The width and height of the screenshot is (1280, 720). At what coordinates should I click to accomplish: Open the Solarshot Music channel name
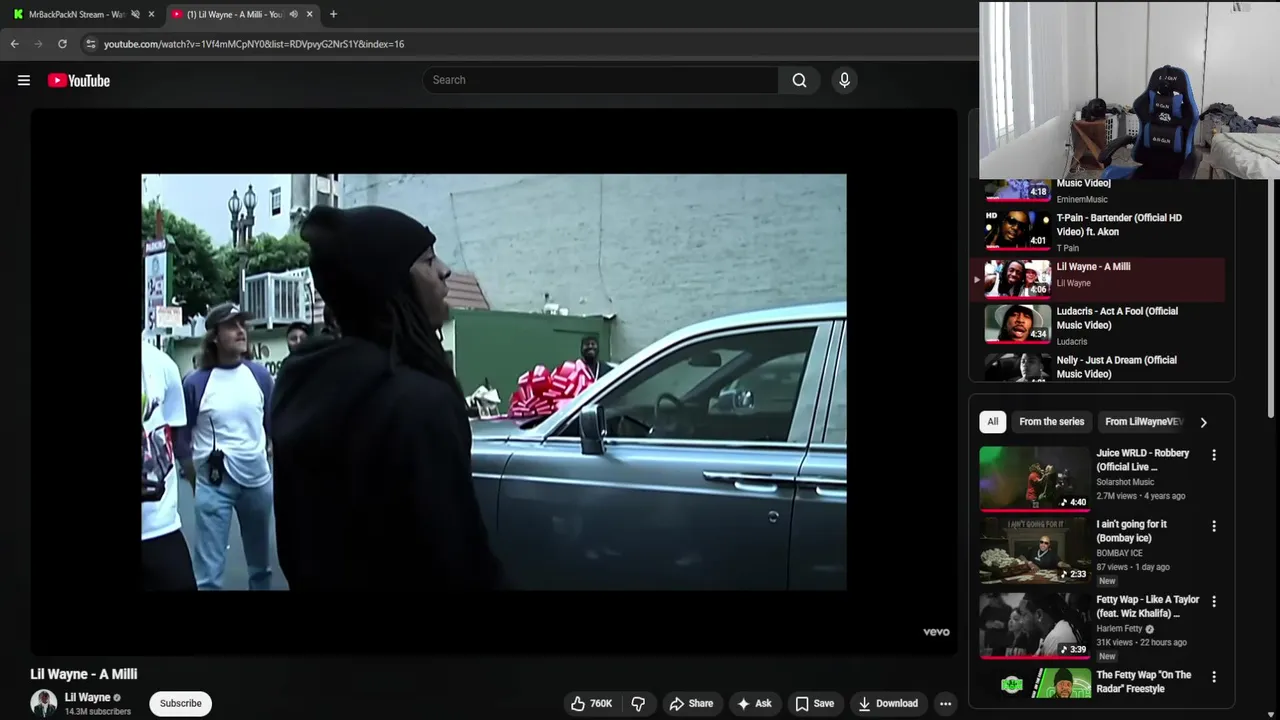[x=1125, y=482]
